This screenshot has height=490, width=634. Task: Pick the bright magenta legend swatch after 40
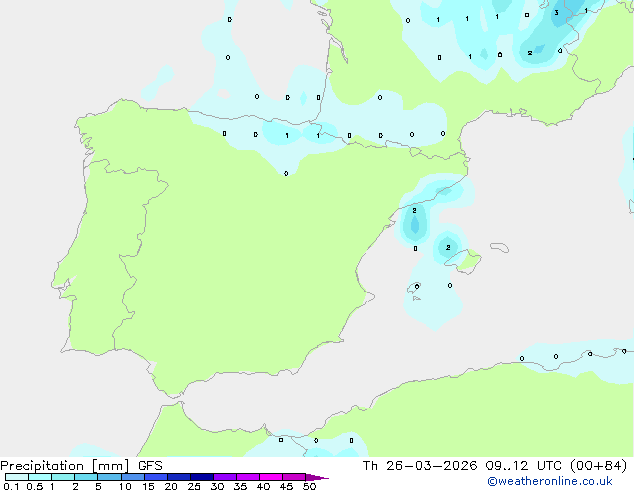click(x=271, y=477)
